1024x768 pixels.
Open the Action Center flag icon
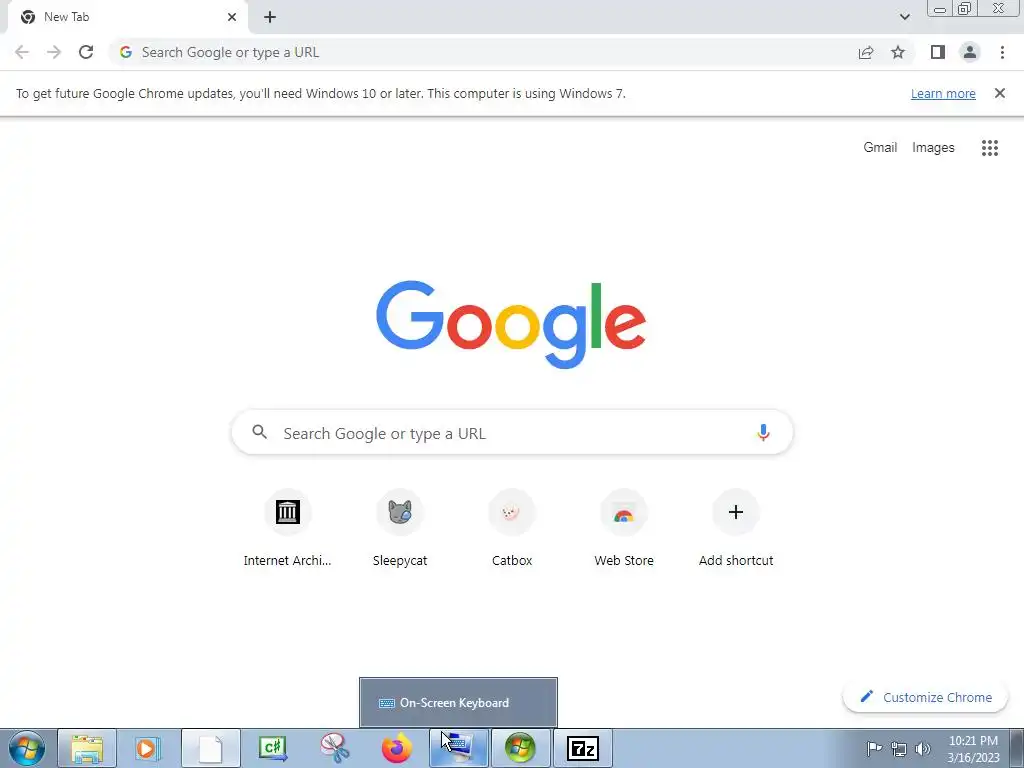(874, 748)
